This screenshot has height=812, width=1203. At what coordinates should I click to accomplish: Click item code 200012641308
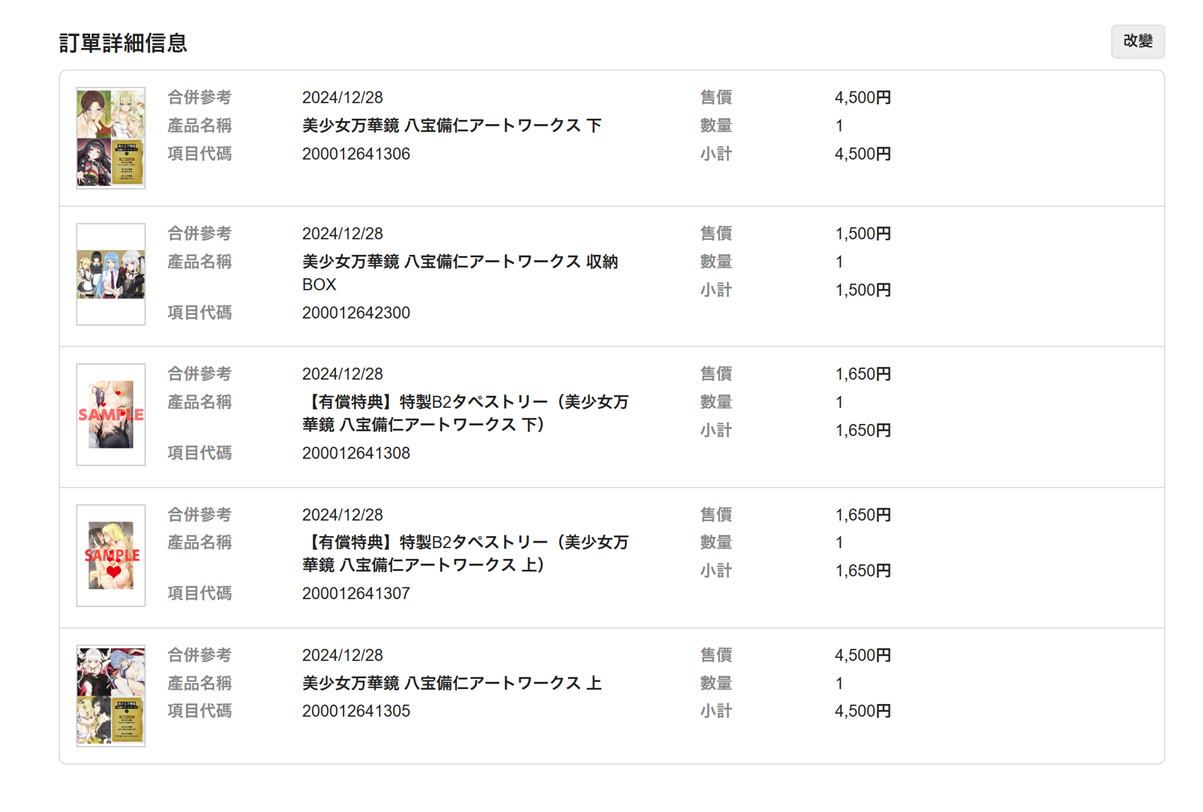[x=356, y=453]
